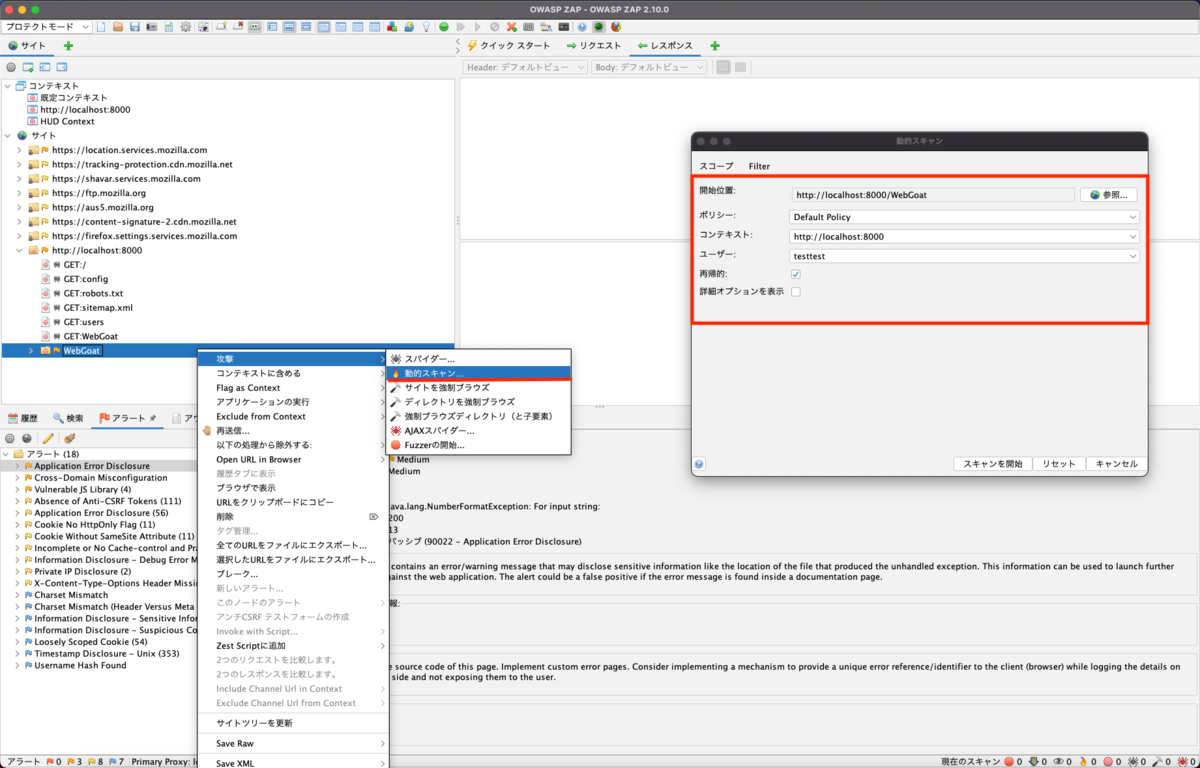Image resolution: width=1200 pixels, height=768 pixels.
Task: Click the blue help icon in toolbar
Action: [x=582, y=27]
